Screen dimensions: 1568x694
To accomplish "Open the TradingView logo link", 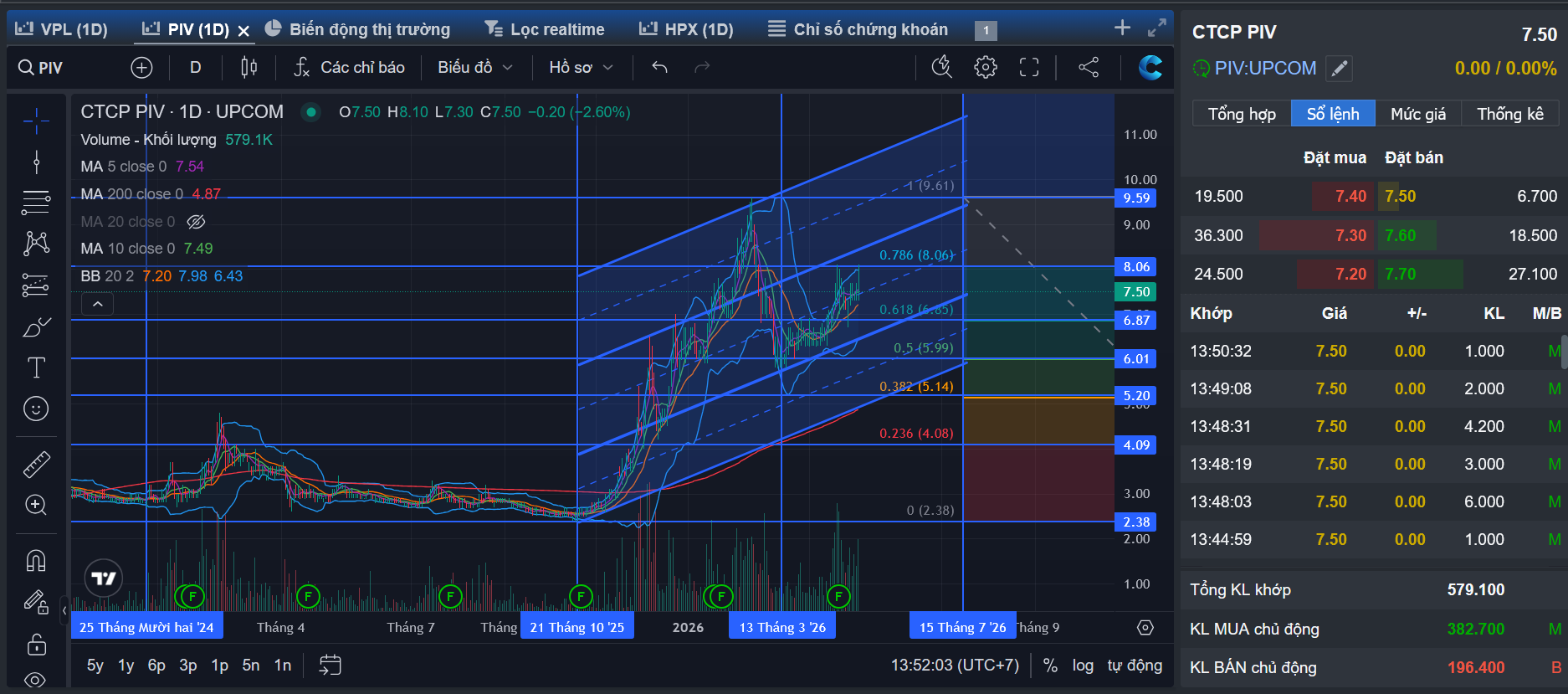I will click(104, 578).
